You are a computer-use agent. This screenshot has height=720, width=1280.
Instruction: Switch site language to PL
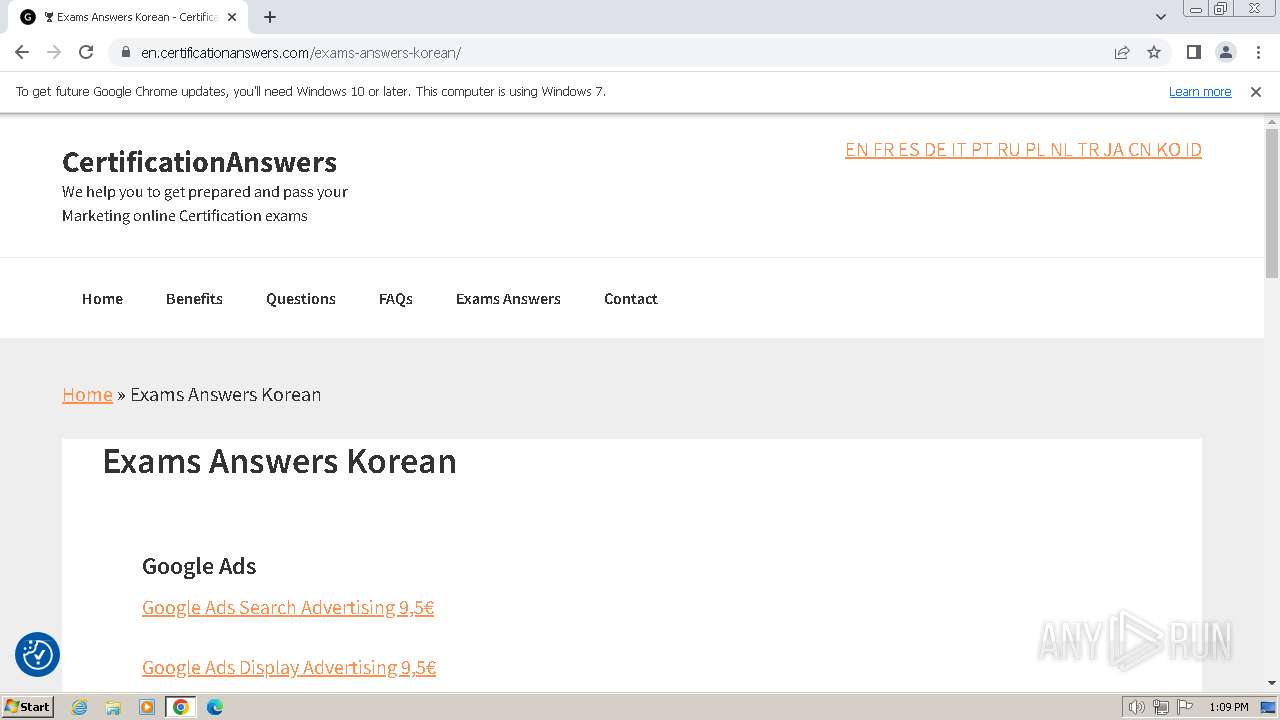click(x=1035, y=150)
